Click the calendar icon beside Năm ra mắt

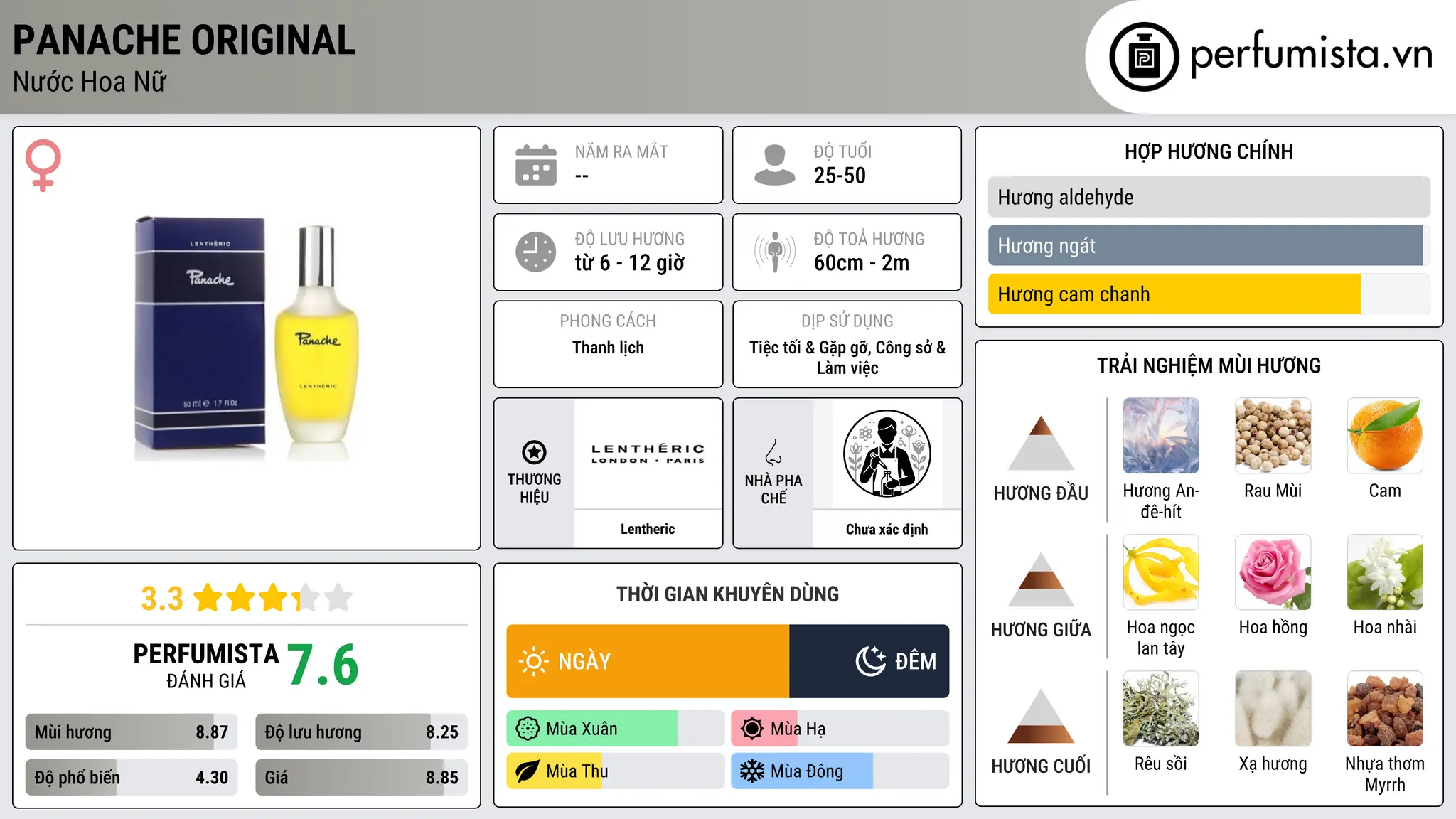[536, 165]
